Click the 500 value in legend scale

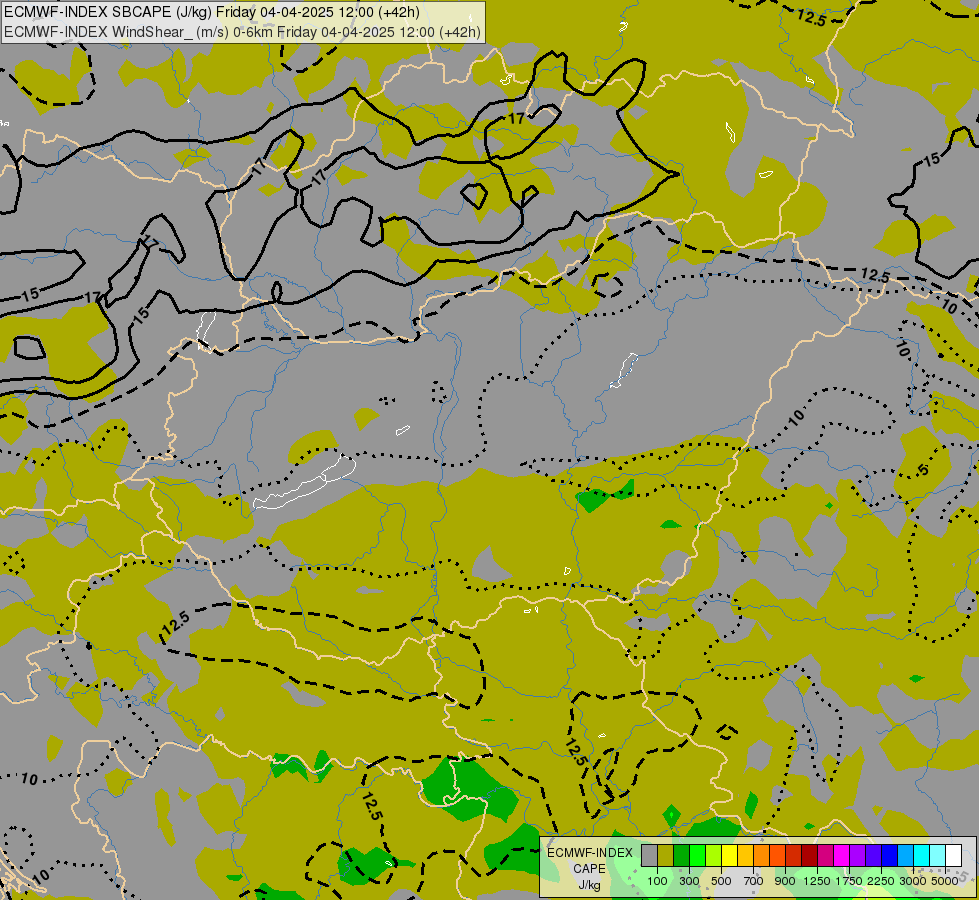tap(721, 881)
